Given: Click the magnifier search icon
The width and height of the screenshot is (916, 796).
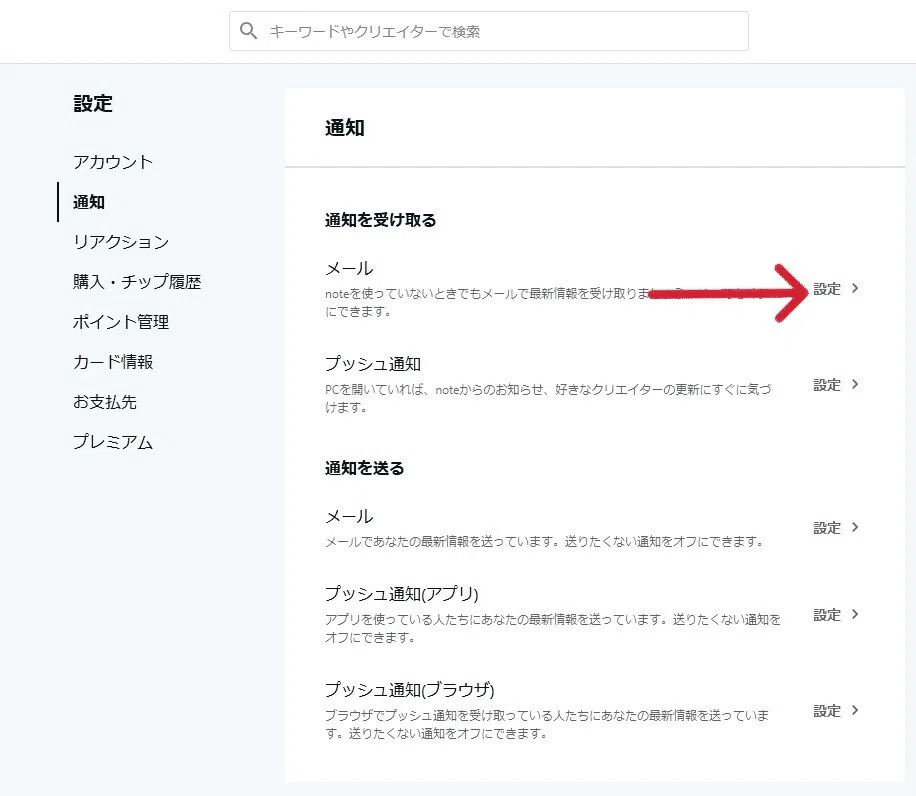Looking at the screenshot, I should pyautogui.click(x=248, y=31).
